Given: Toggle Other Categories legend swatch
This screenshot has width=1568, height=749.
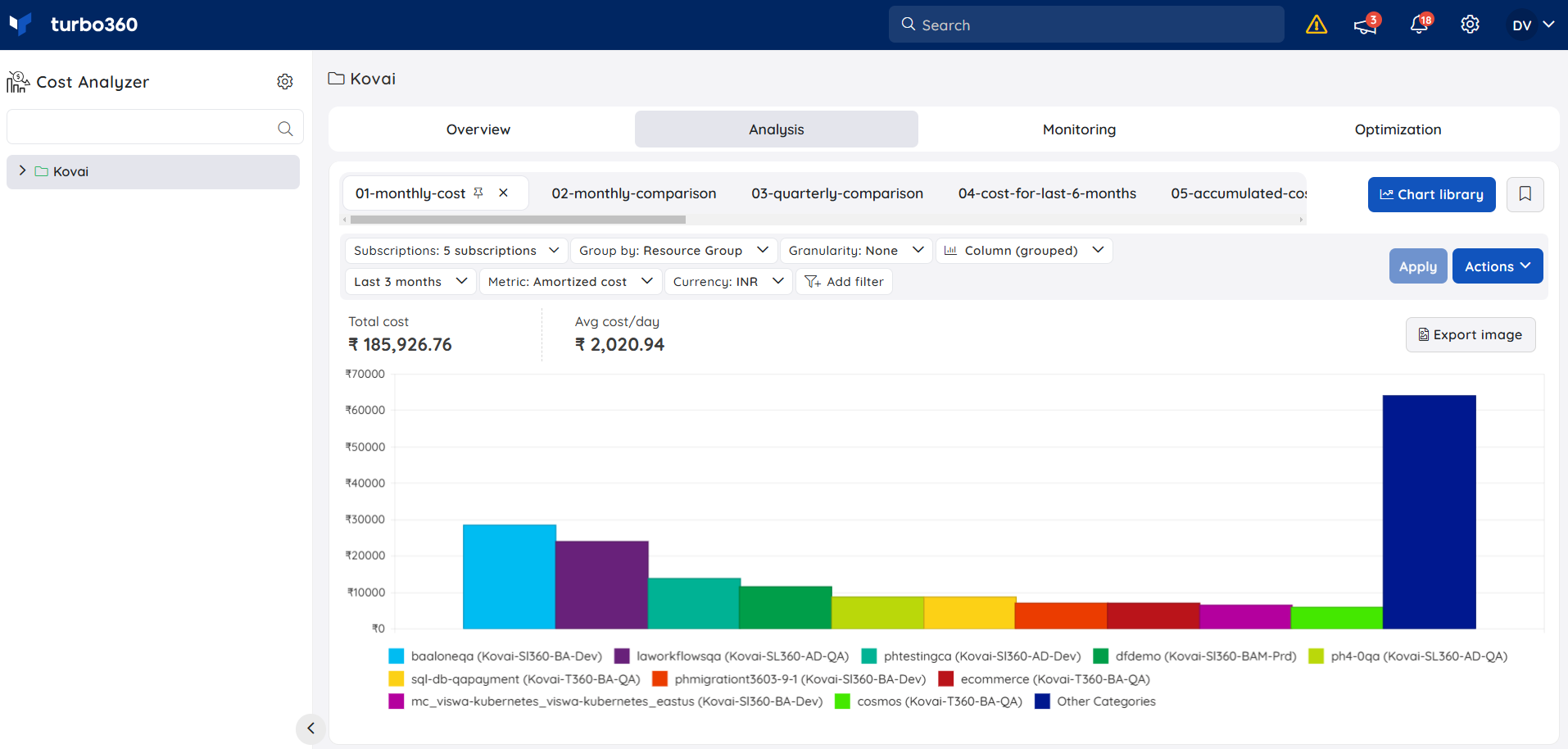Looking at the screenshot, I should pyautogui.click(x=1042, y=701).
